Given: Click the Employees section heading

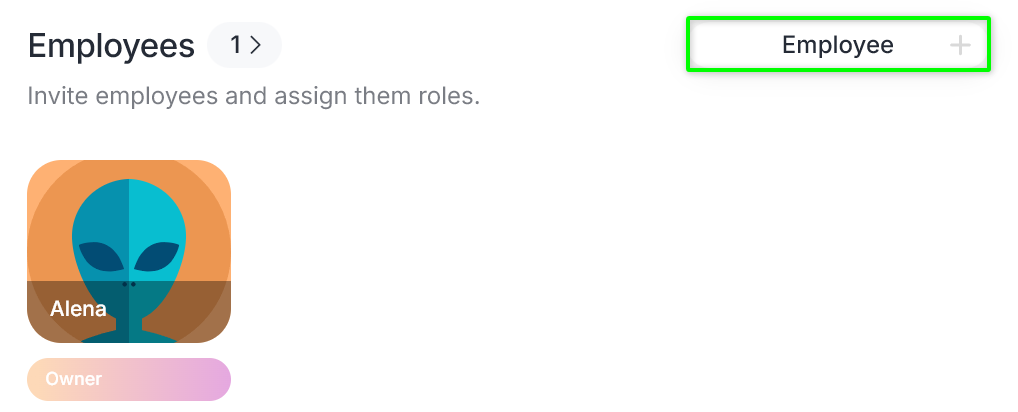Looking at the screenshot, I should coord(110,45).
